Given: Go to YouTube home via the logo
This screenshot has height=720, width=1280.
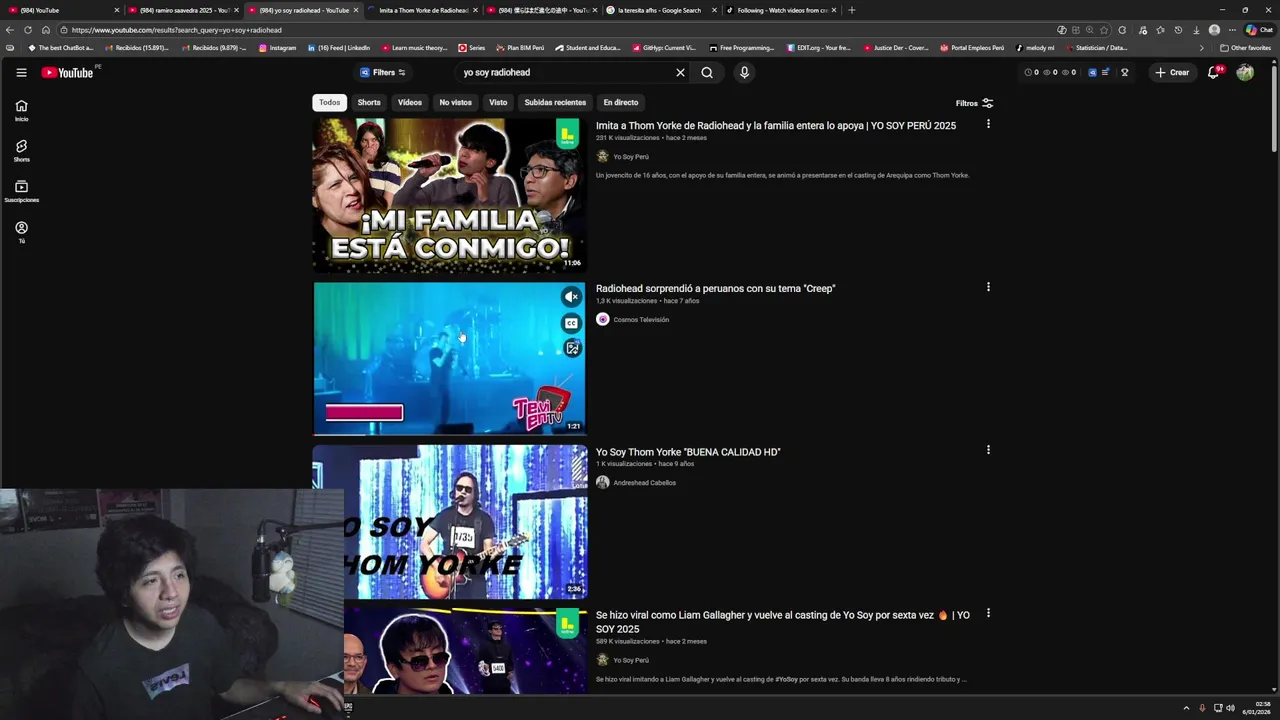Looking at the screenshot, I should click(x=67, y=72).
